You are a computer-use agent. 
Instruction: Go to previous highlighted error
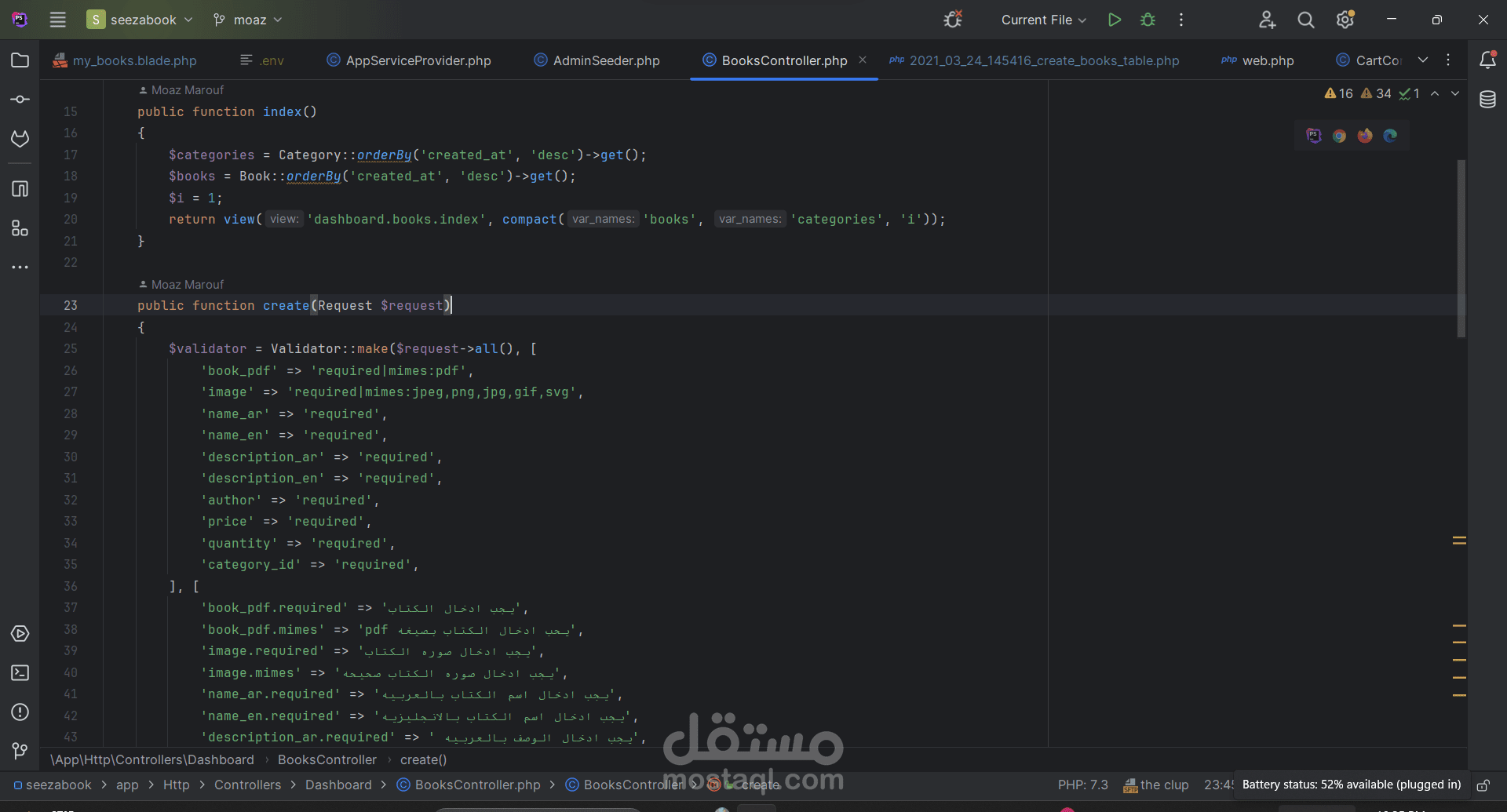pyautogui.click(x=1435, y=93)
